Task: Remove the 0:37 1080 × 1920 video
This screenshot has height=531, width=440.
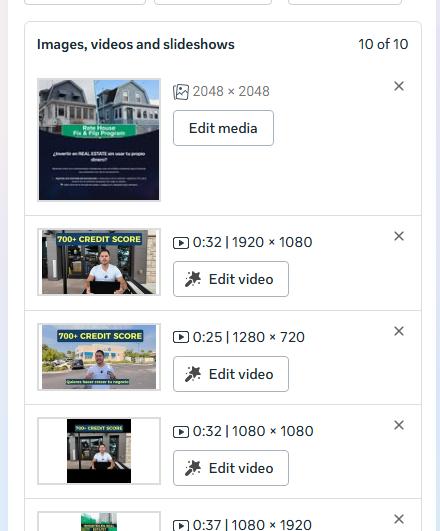Action: pos(399,519)
